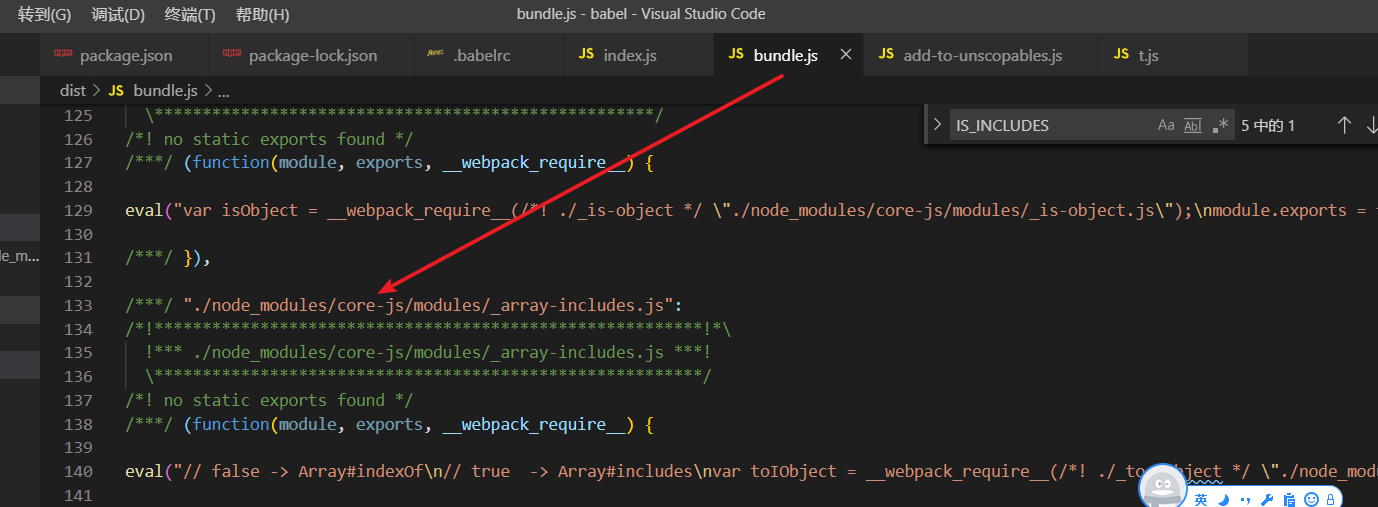Go to next match arrow
The height and width of the screenshot is (507, 1378).
1372,125
